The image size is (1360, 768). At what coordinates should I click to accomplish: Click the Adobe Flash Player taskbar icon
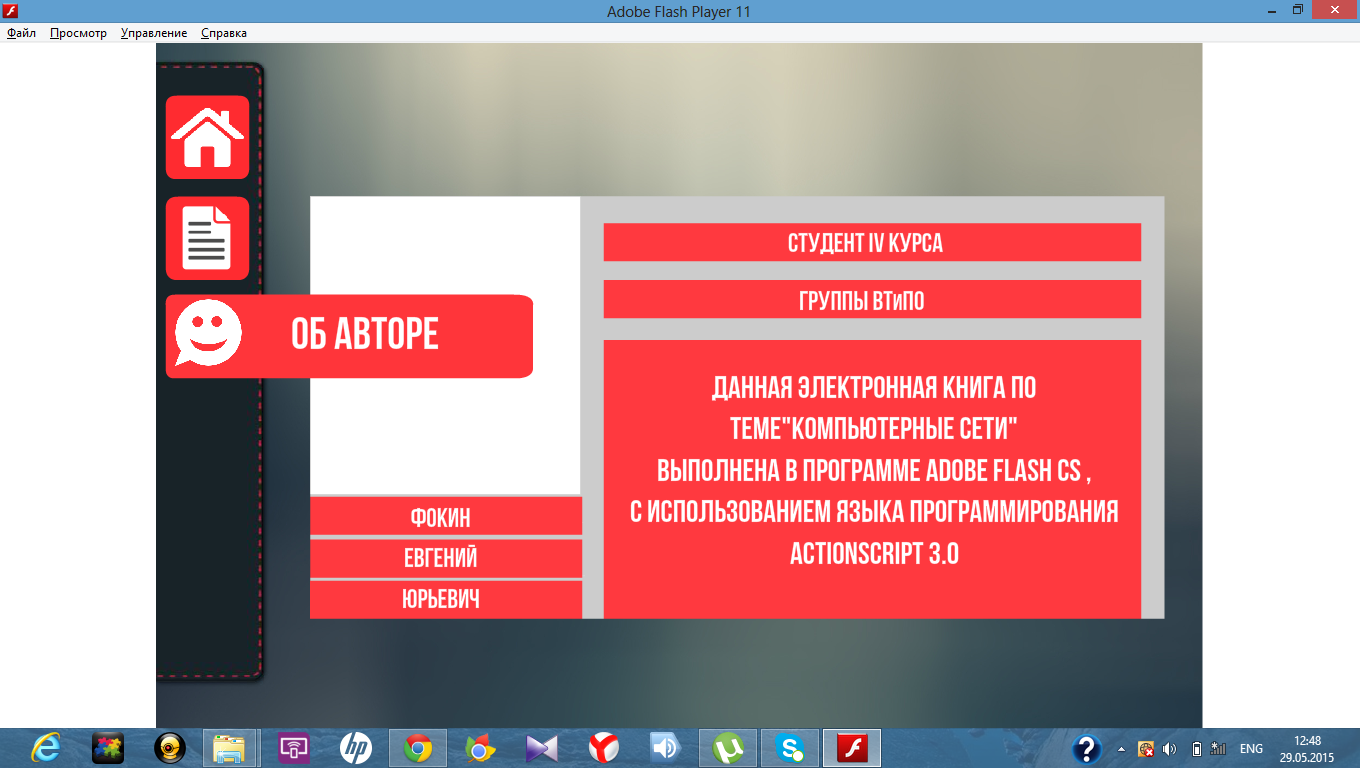851,747
